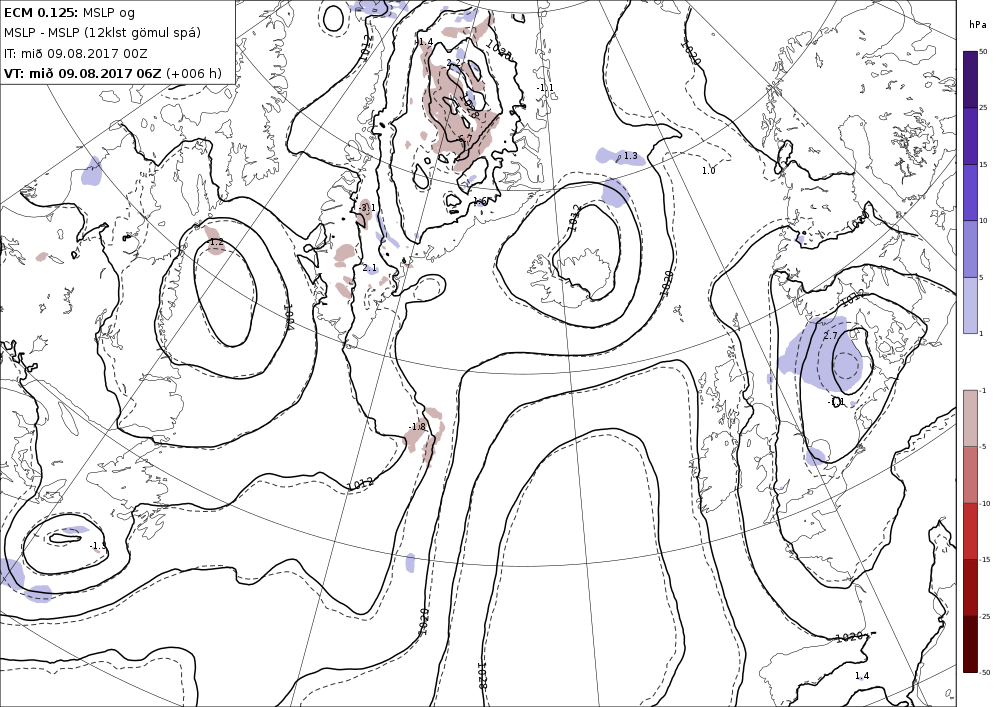Viewport: 1000px width, 707px height.
Task: Click the '-25' legend tick label
Action: [x=985, y=616]
